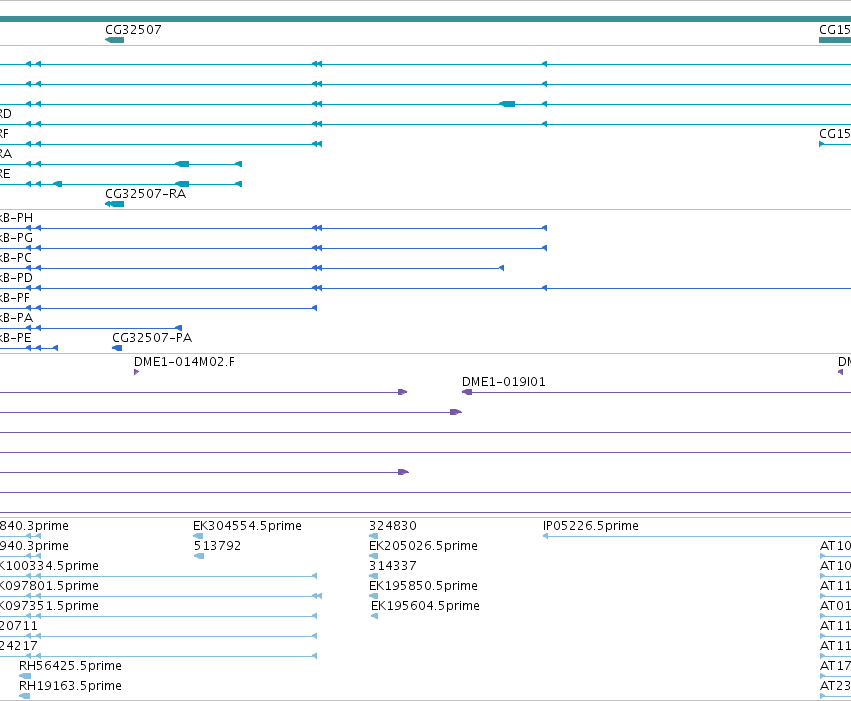Image resolution: width=851 pixels, height=701 pixels.
Task: Select the lone exon block on the third transcript
Action: point(507,104)
